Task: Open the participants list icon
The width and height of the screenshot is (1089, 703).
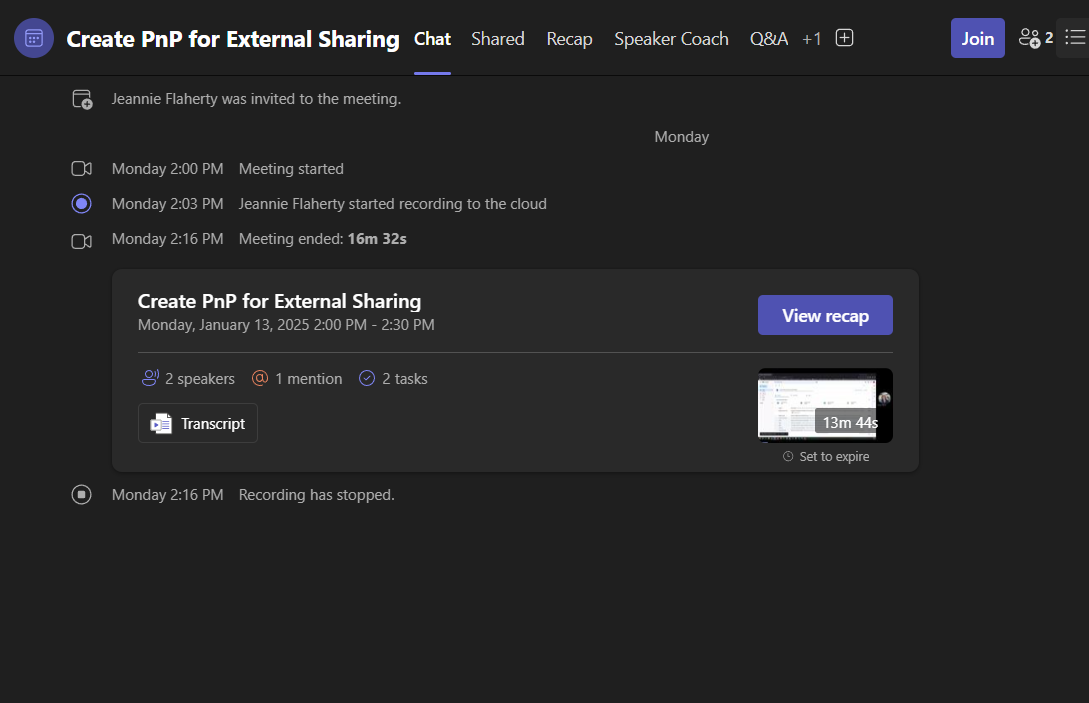Action: pos(1030,38)
